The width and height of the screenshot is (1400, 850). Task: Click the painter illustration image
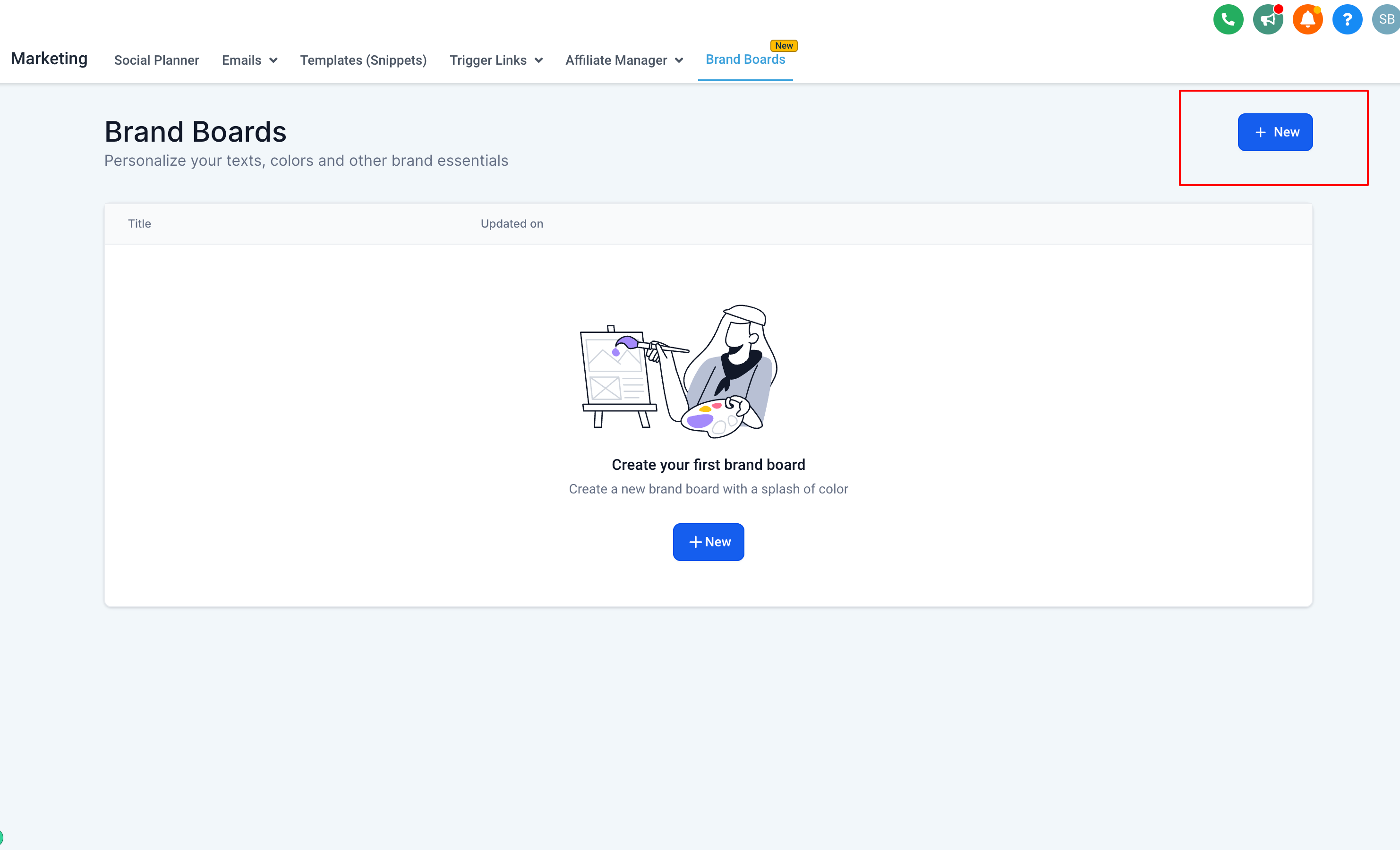pos(679,372)
